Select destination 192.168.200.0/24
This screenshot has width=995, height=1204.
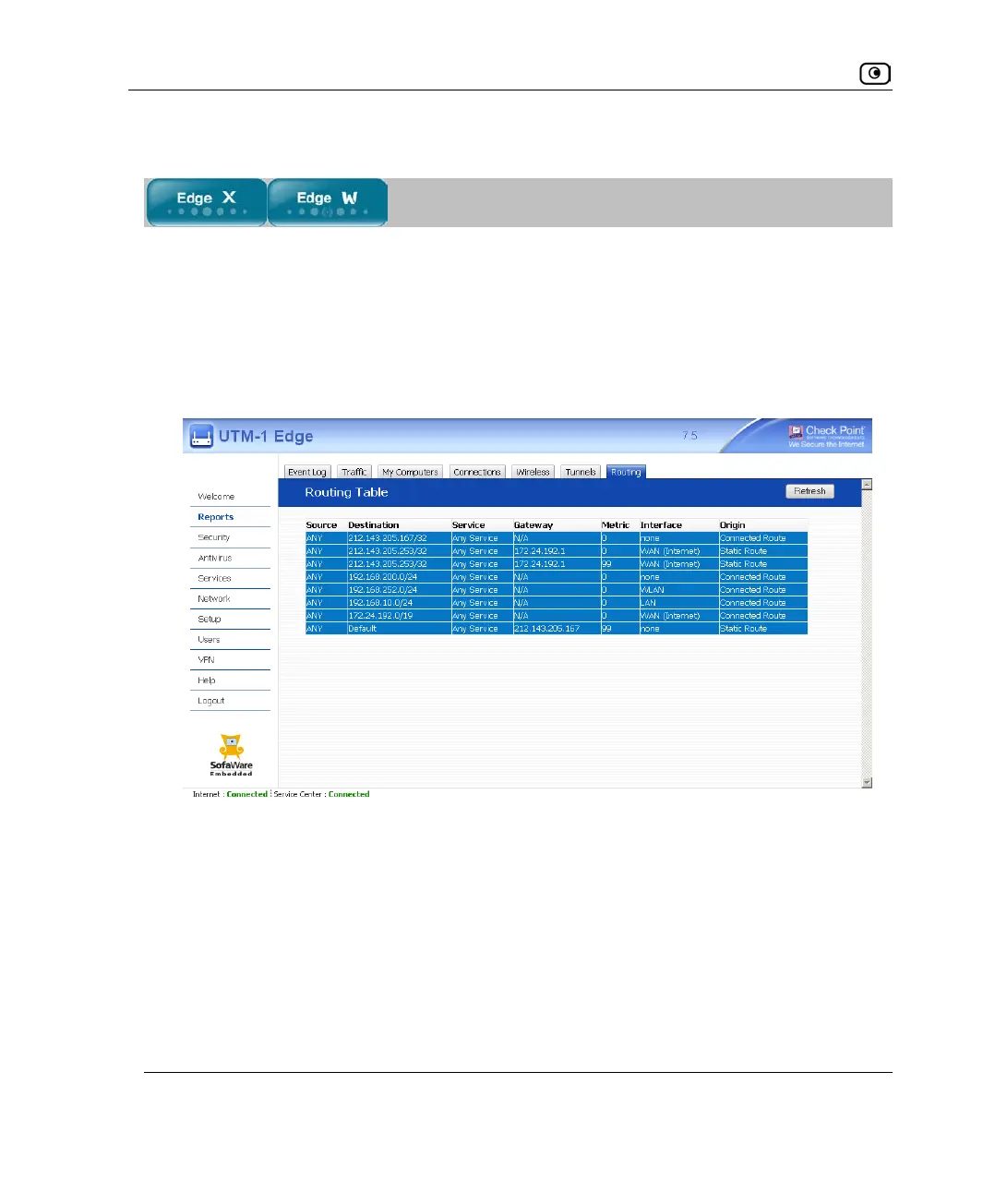tap(383, 576)
